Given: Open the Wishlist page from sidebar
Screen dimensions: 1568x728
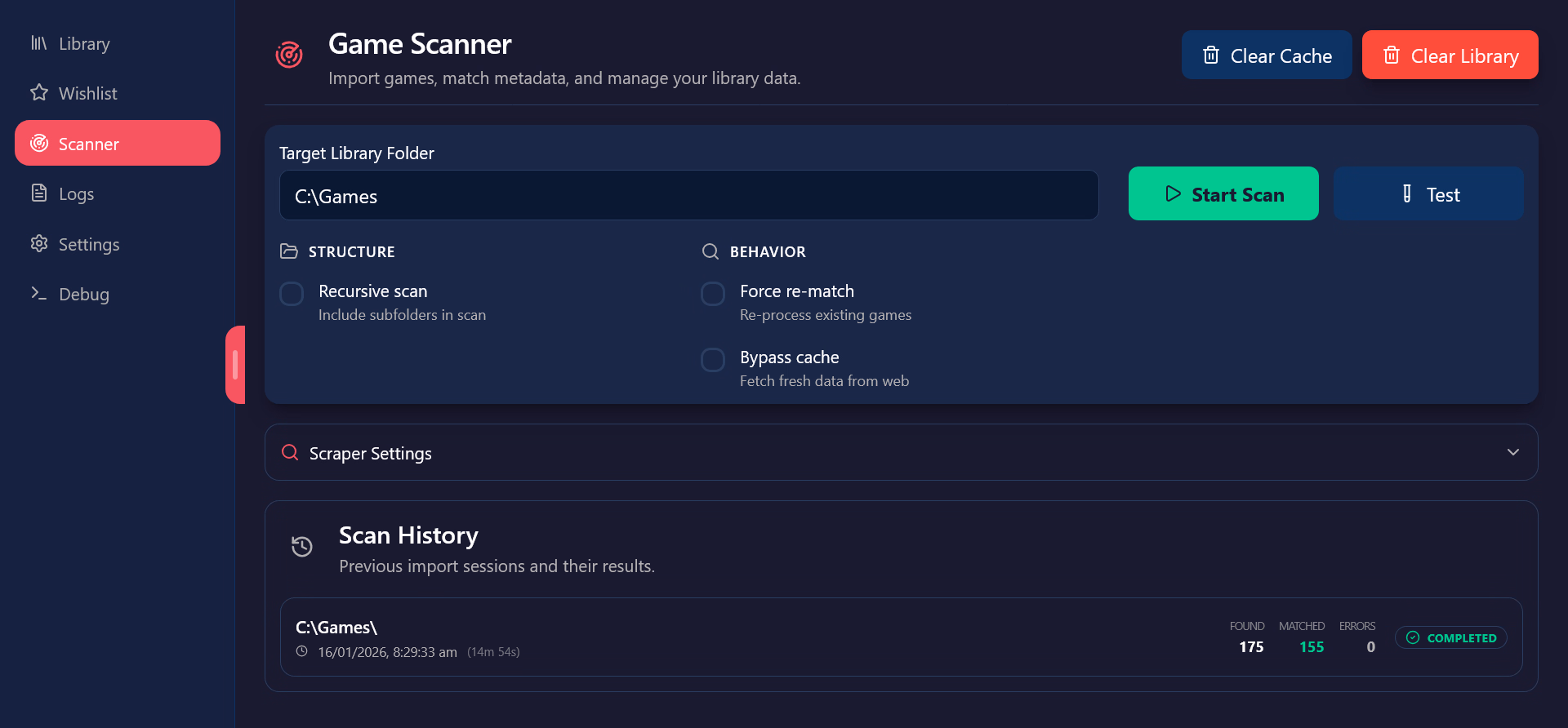Looking at the screenshot, I should [87, 94].
